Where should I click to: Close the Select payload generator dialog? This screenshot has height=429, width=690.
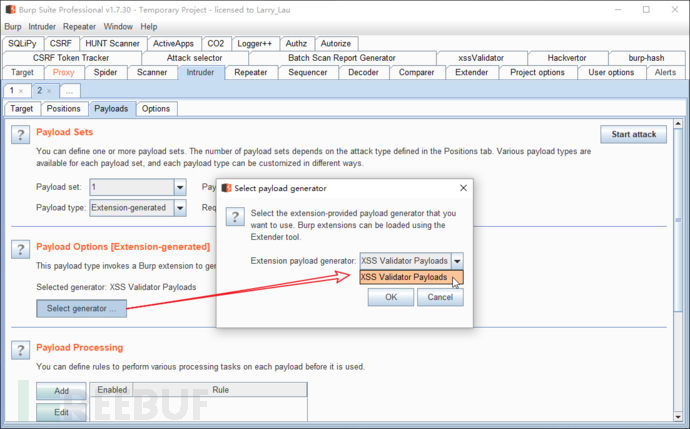point(463,188)
